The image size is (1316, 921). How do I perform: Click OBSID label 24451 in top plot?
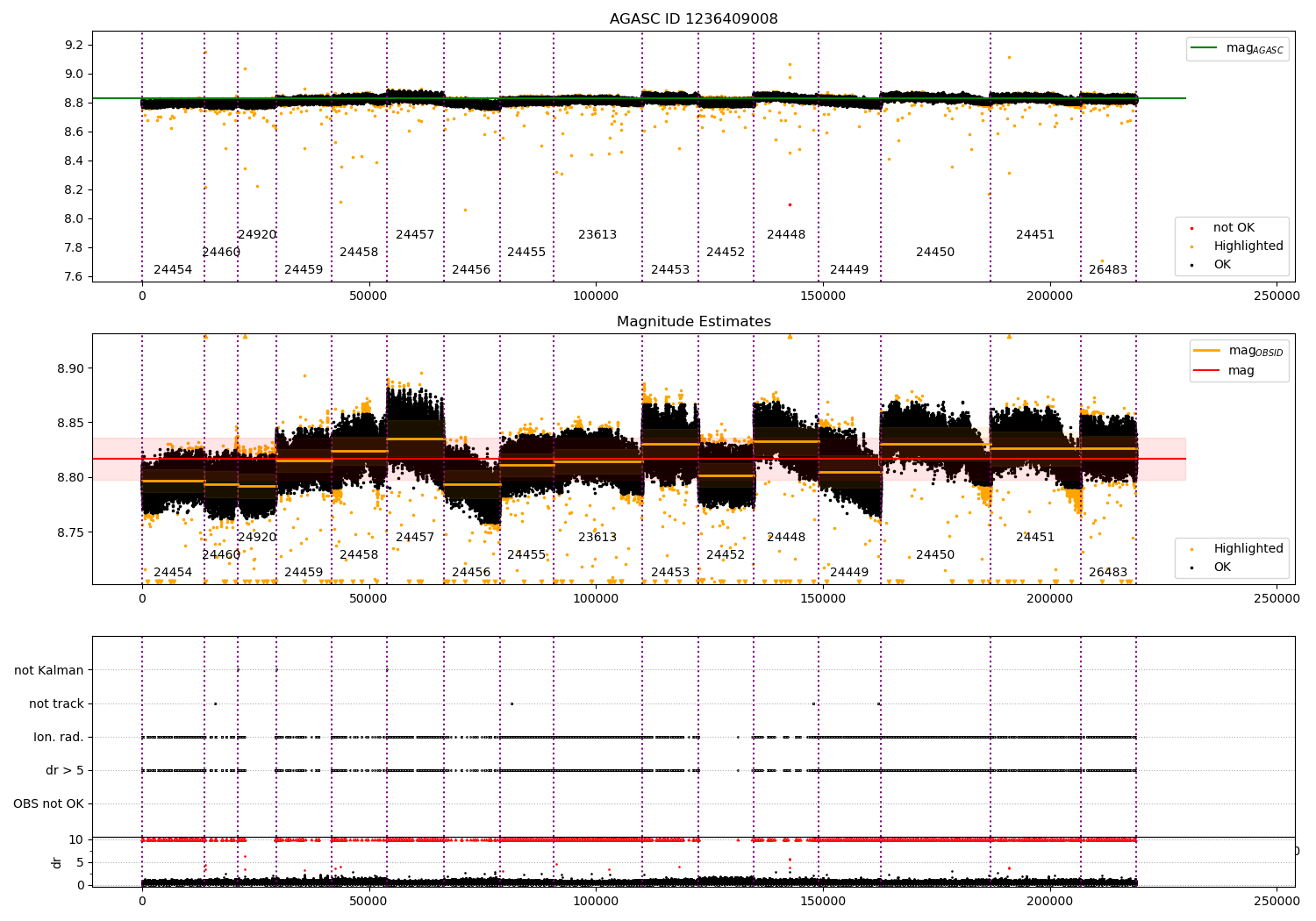(x=1035, y=234)
